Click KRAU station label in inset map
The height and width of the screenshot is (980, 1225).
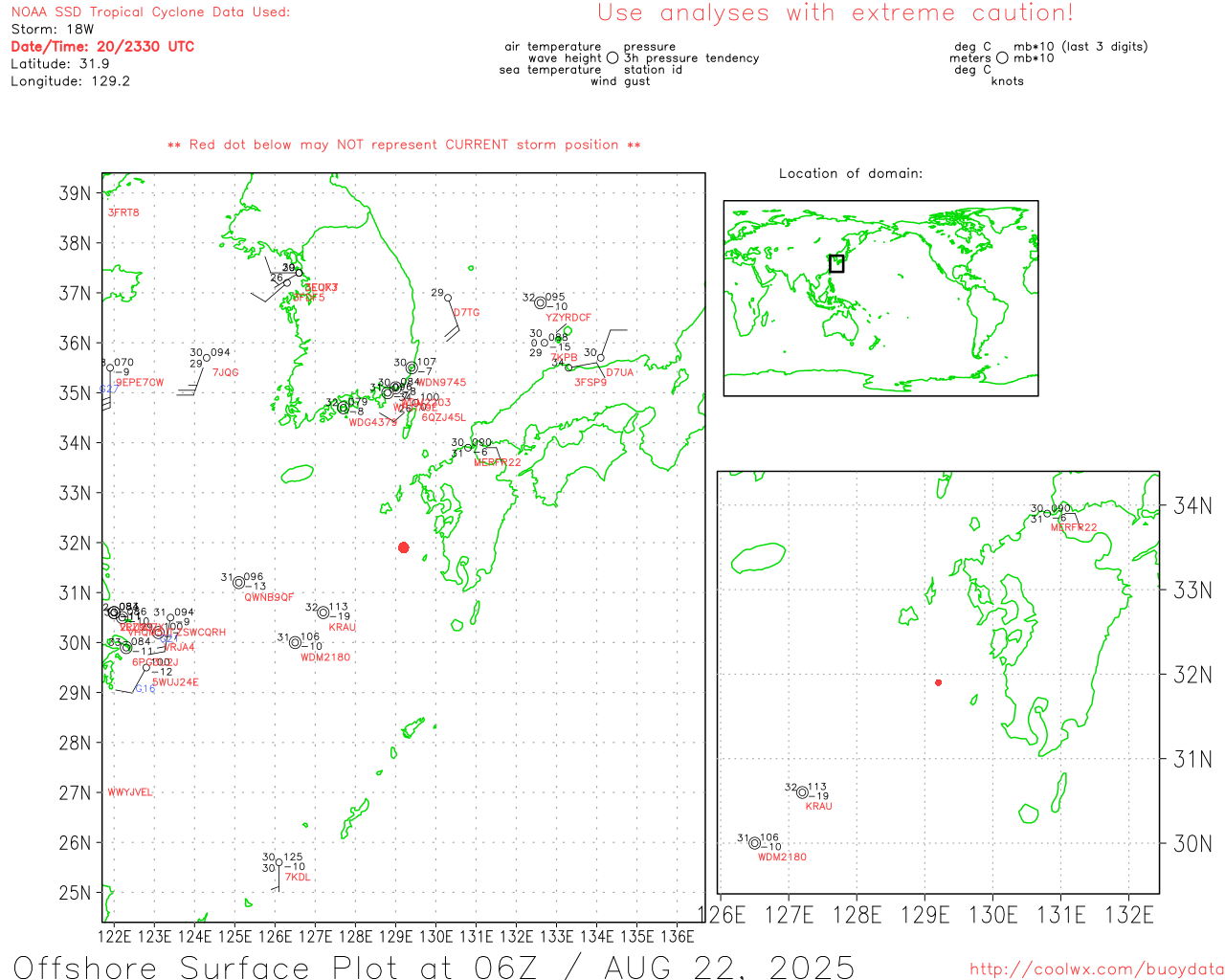[x=819, y=807]
